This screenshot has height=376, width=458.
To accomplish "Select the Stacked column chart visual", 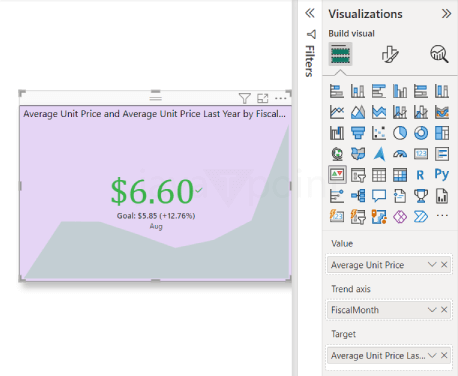I will [x=358, y=91].
